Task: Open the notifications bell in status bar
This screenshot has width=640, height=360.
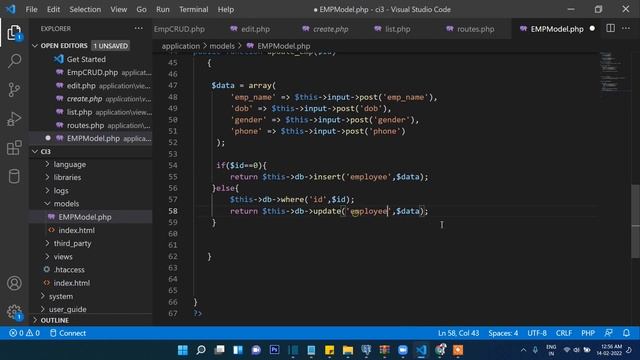Action: pyautogui.click(x=626, y=333)
